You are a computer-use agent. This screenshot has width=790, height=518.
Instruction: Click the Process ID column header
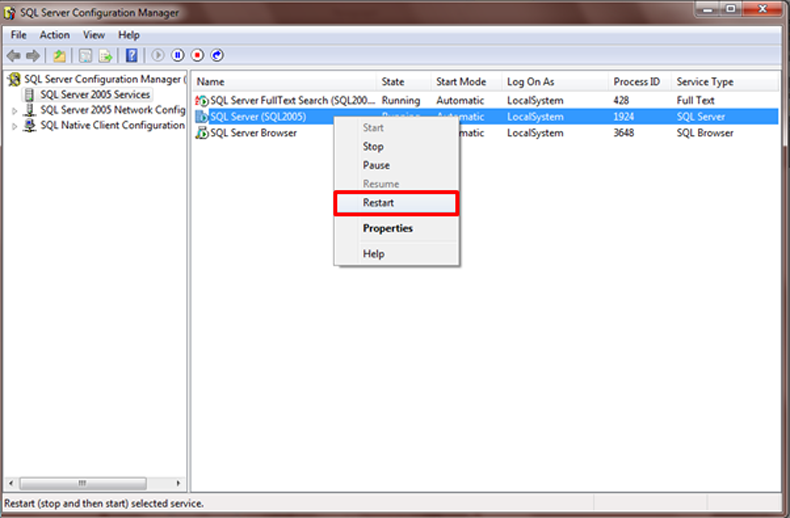click(637, 82)
